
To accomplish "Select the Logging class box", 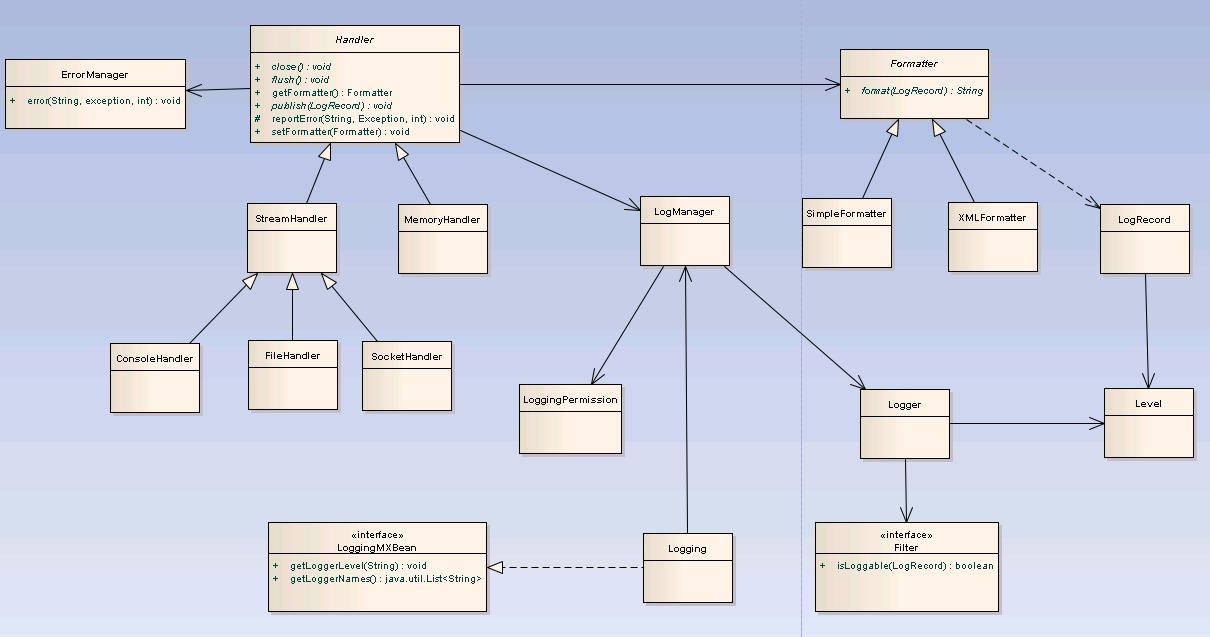I will pos(687,567).
